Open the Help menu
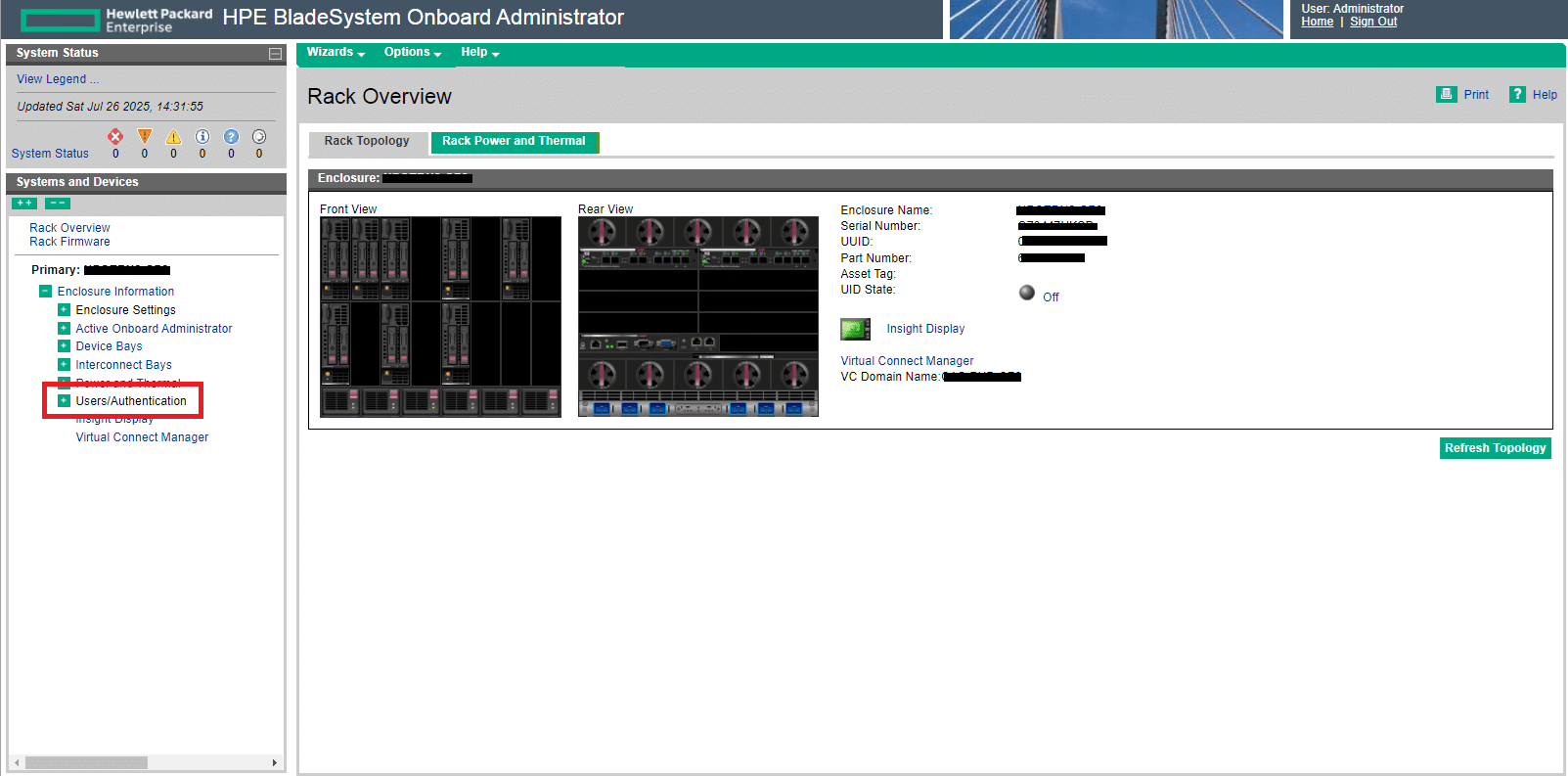Image resolution: width=1568 pixels, height=776 pixels. [x=479, y=53]
